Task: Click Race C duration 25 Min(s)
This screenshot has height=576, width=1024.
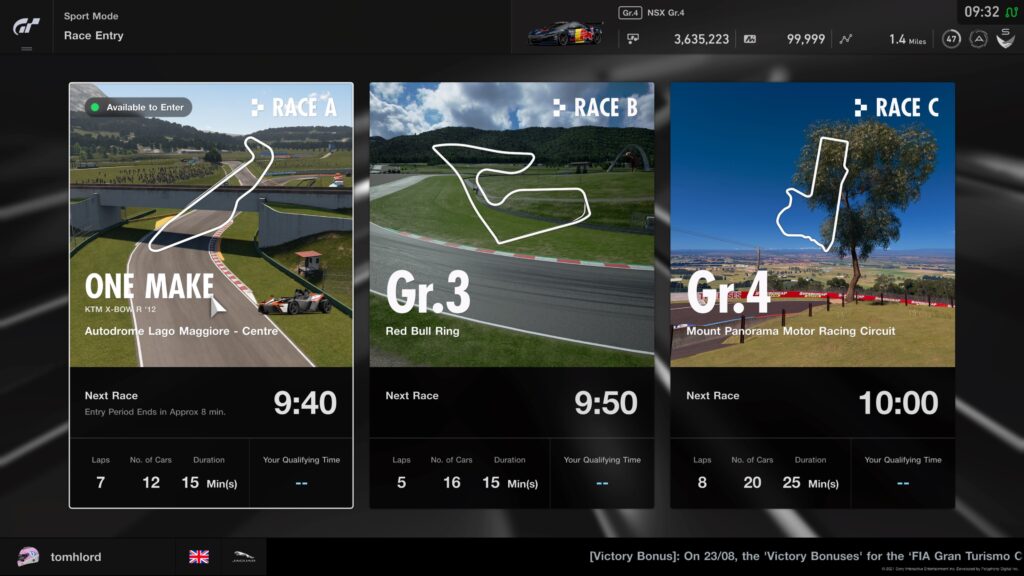Action: click(x=810, y=483)
